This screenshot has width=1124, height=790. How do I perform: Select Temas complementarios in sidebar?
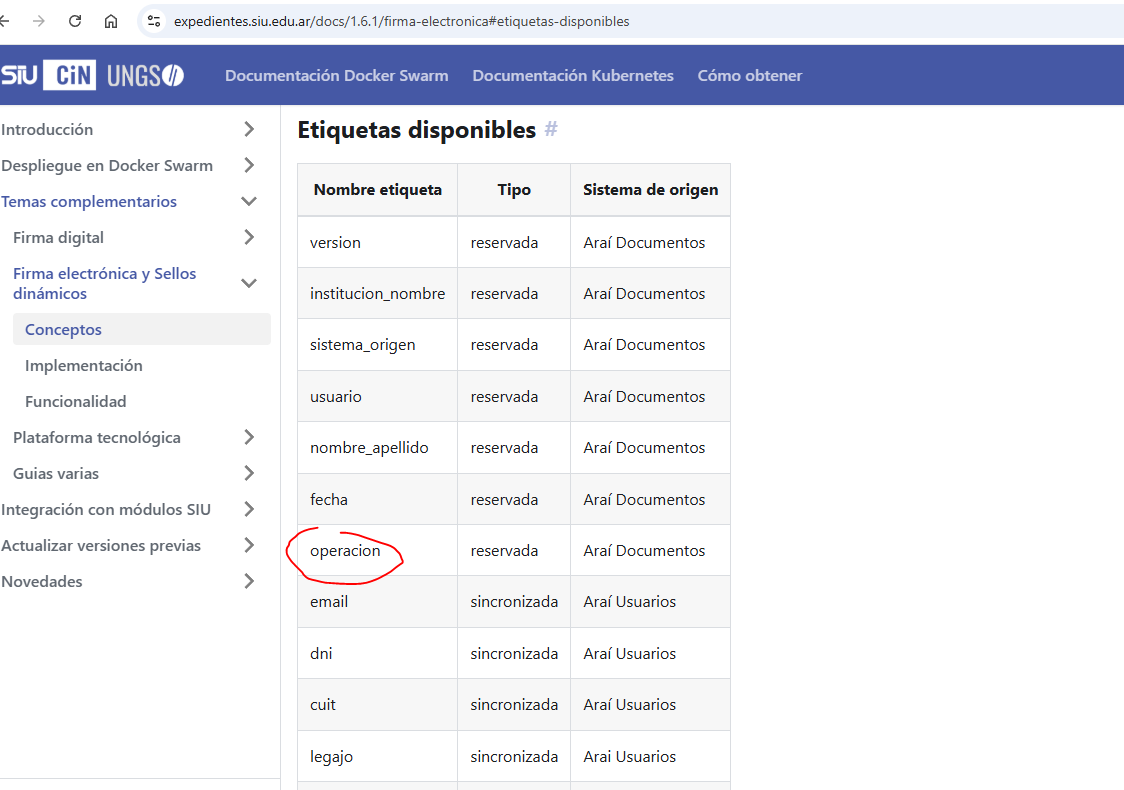coord(89,201)
